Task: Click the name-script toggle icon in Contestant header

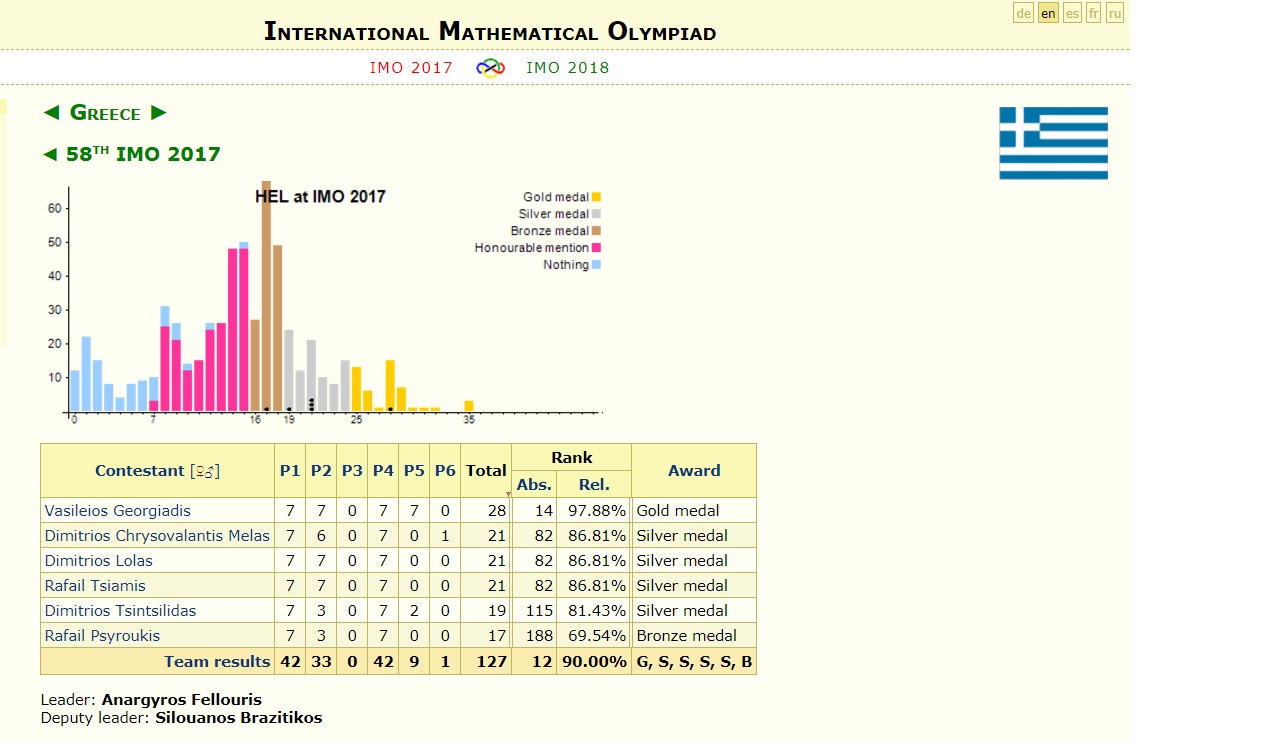Action: 205,471
